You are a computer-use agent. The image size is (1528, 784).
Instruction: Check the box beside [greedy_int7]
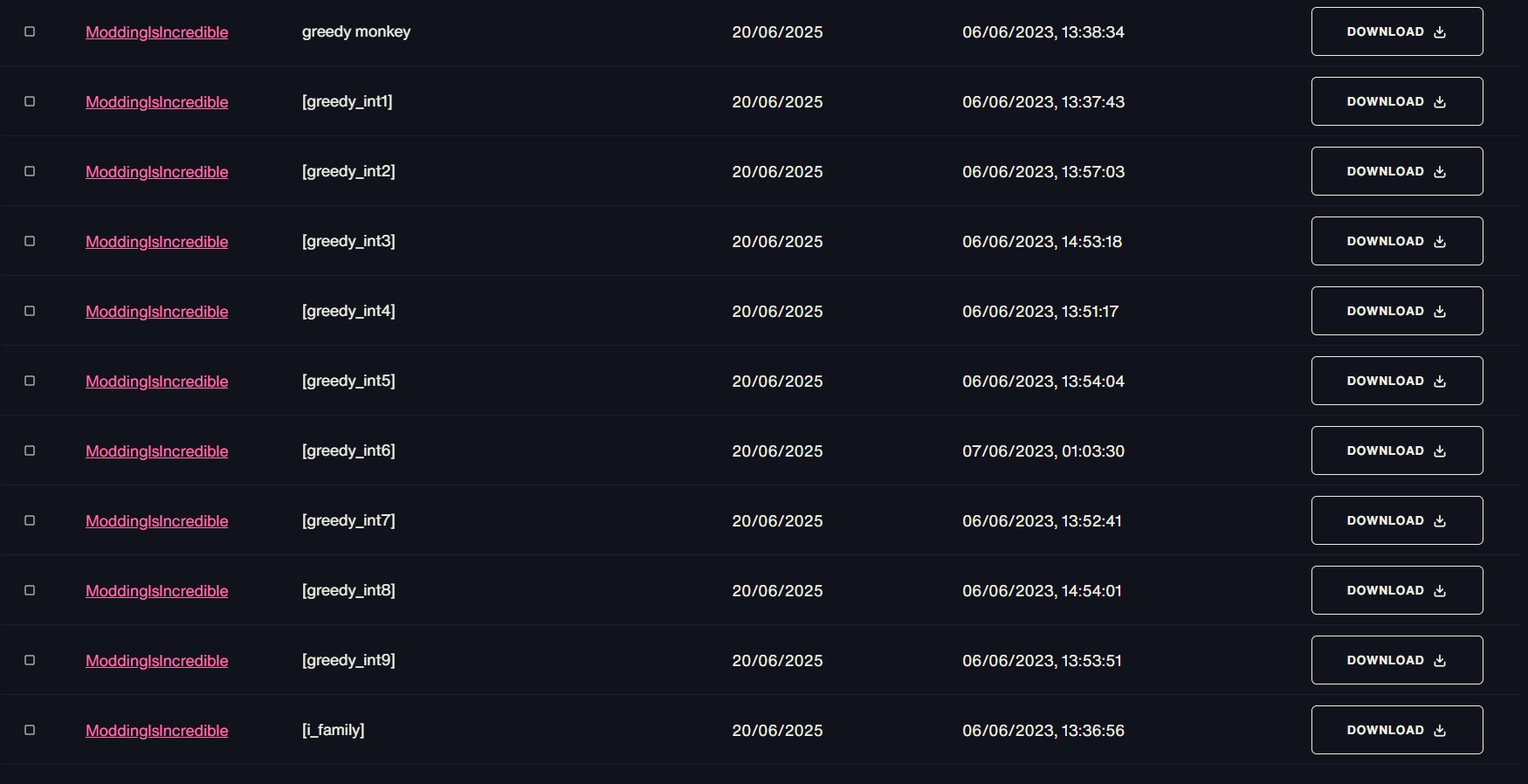(30, 520)
